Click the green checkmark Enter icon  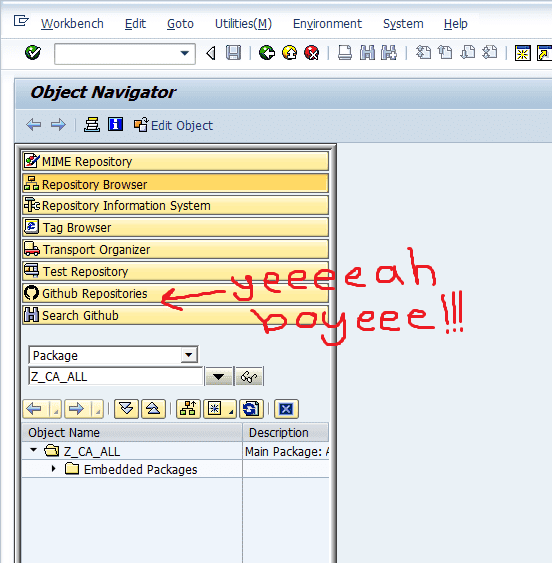[33, 53]
